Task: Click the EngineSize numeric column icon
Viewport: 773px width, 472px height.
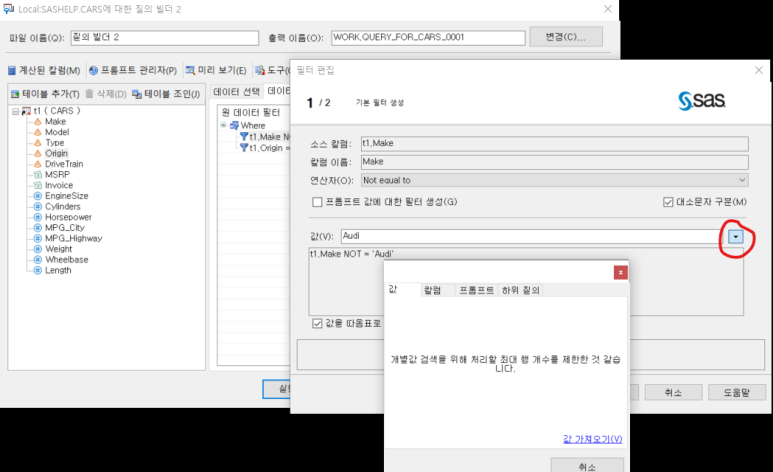Action: pos(37,196)
